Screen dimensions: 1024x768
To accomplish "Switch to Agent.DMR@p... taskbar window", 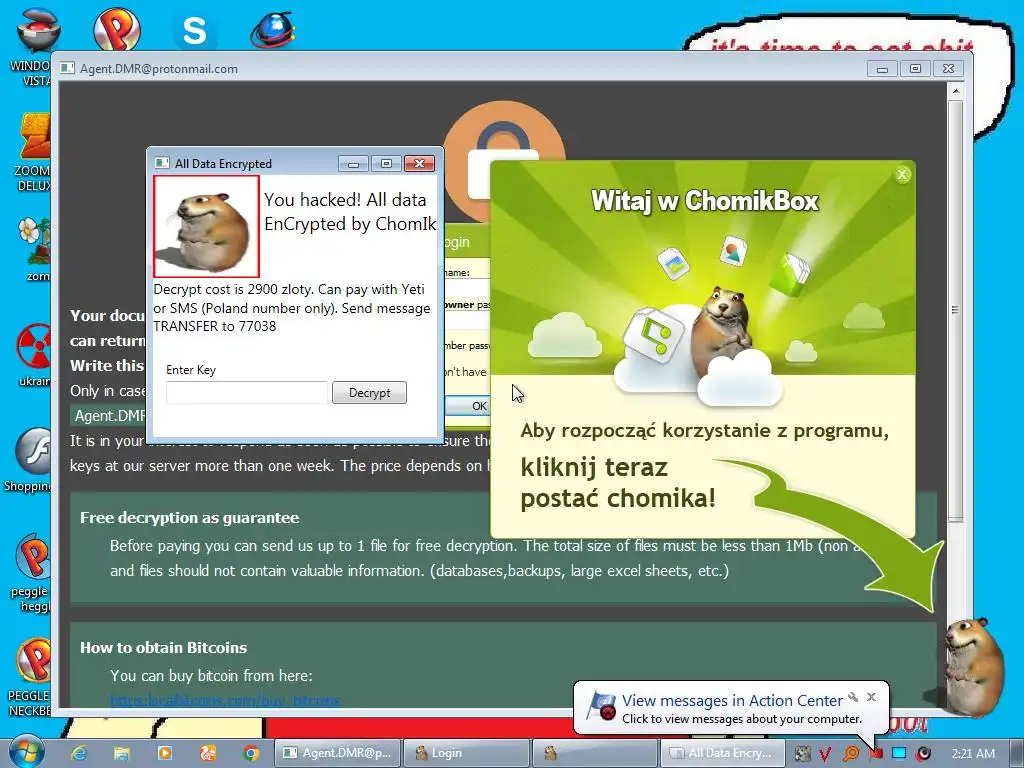I will [336, 753].
